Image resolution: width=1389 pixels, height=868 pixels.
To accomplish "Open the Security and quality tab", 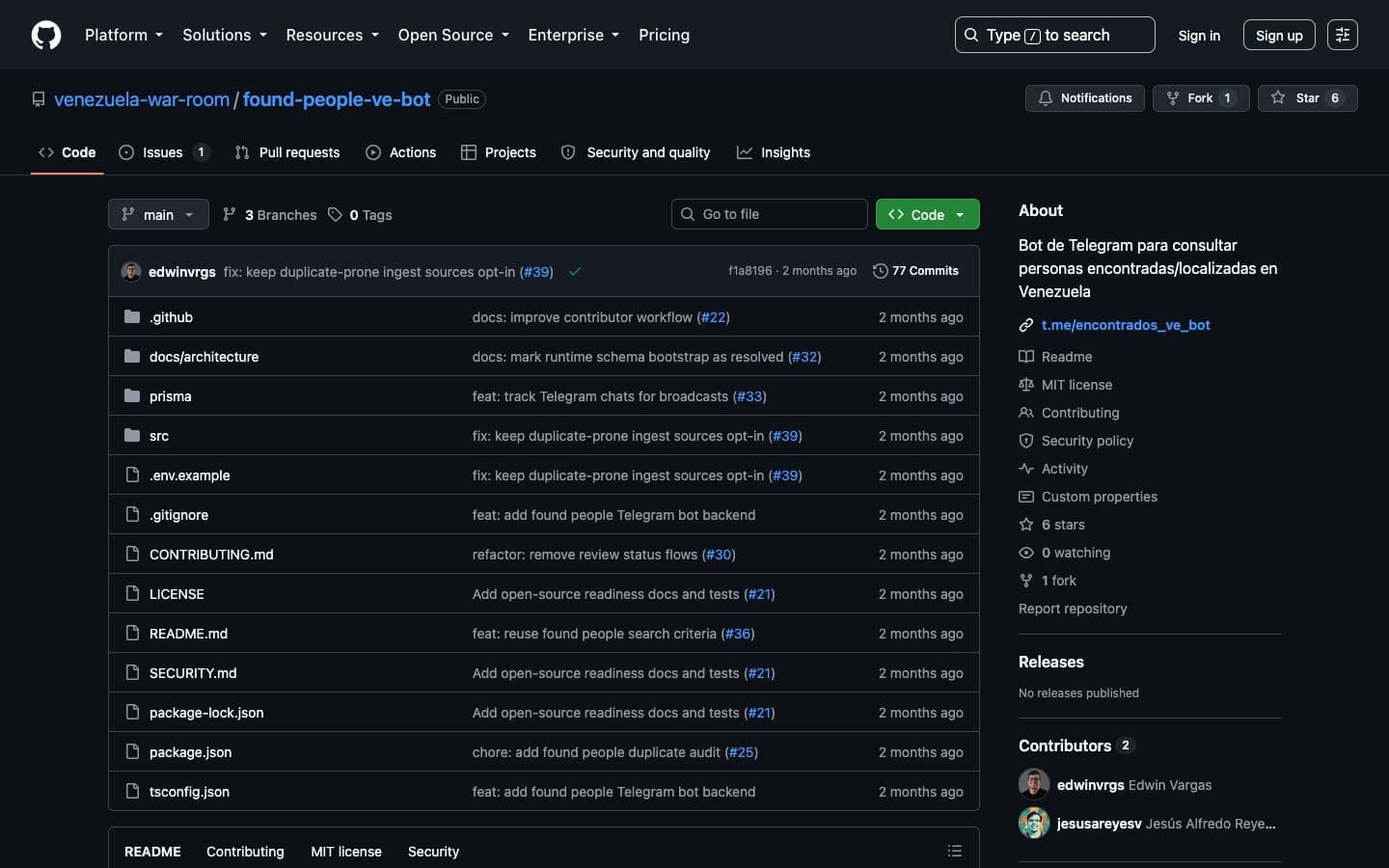I will click(x=636, y=152).
